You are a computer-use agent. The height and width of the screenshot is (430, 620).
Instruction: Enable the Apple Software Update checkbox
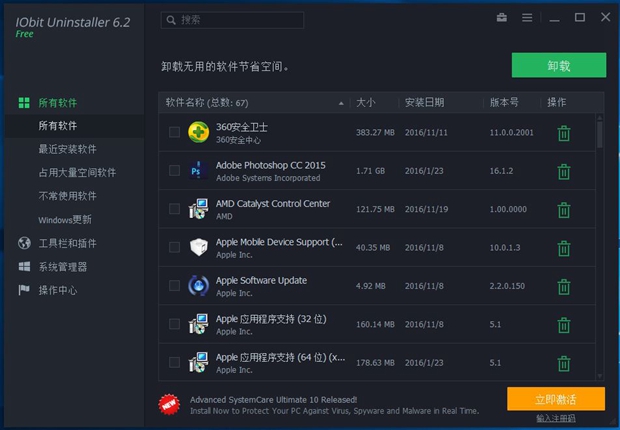[x=174, y=286]
